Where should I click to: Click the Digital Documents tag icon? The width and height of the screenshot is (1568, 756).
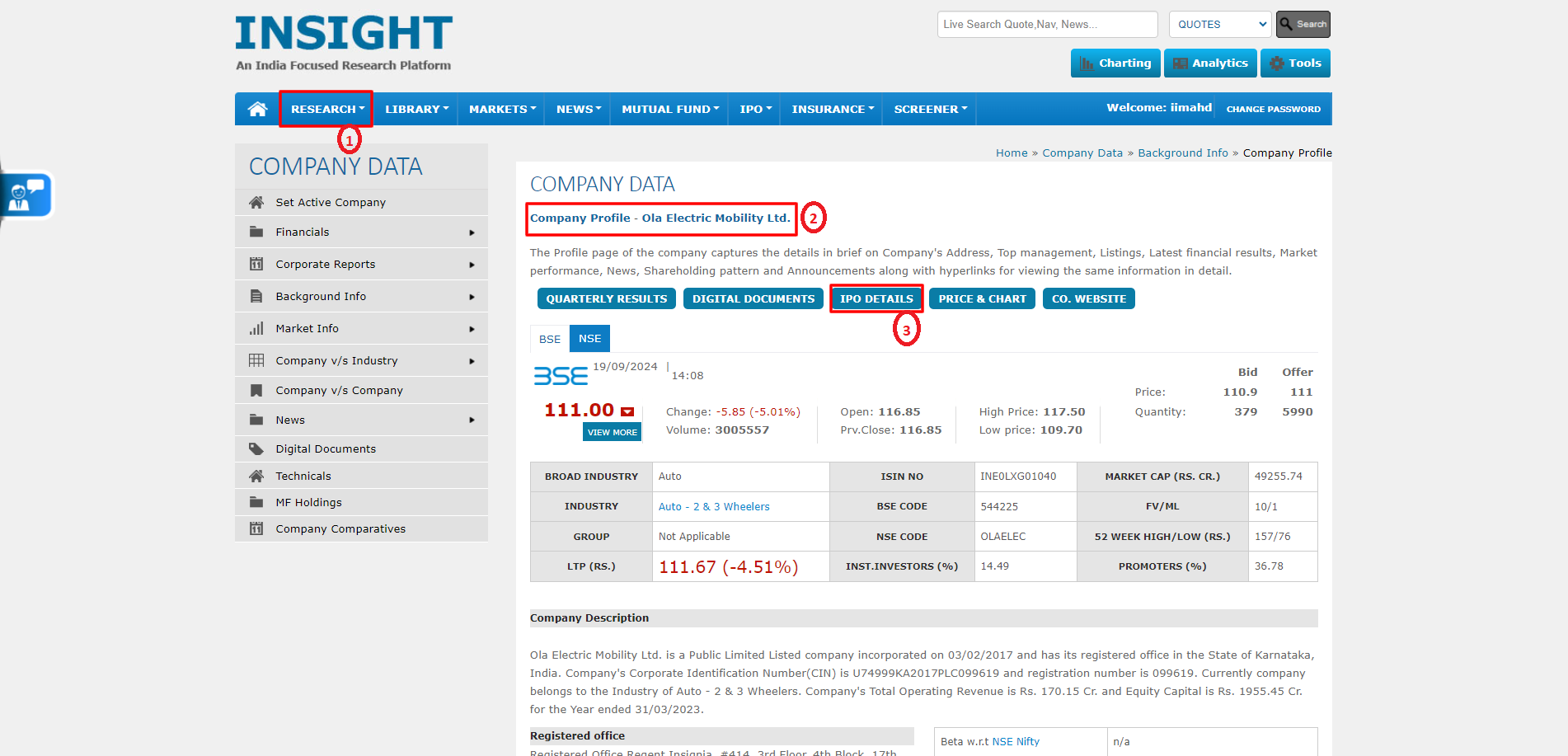(x=256, y=448)
